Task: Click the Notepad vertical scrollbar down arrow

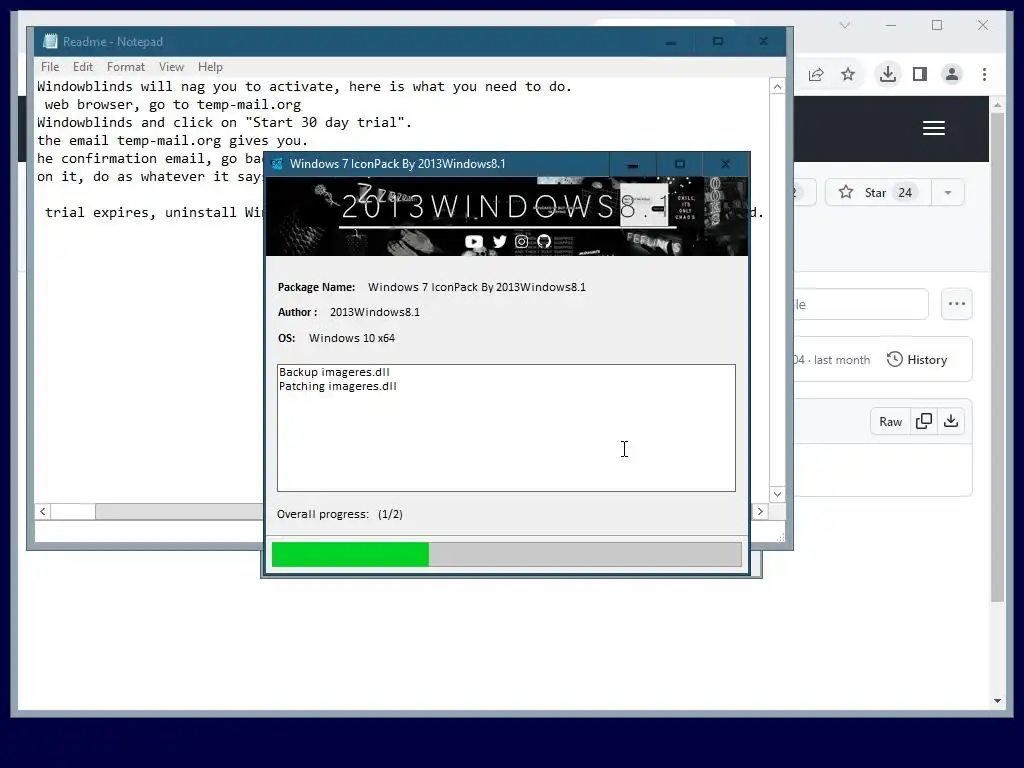Action: 777,494
